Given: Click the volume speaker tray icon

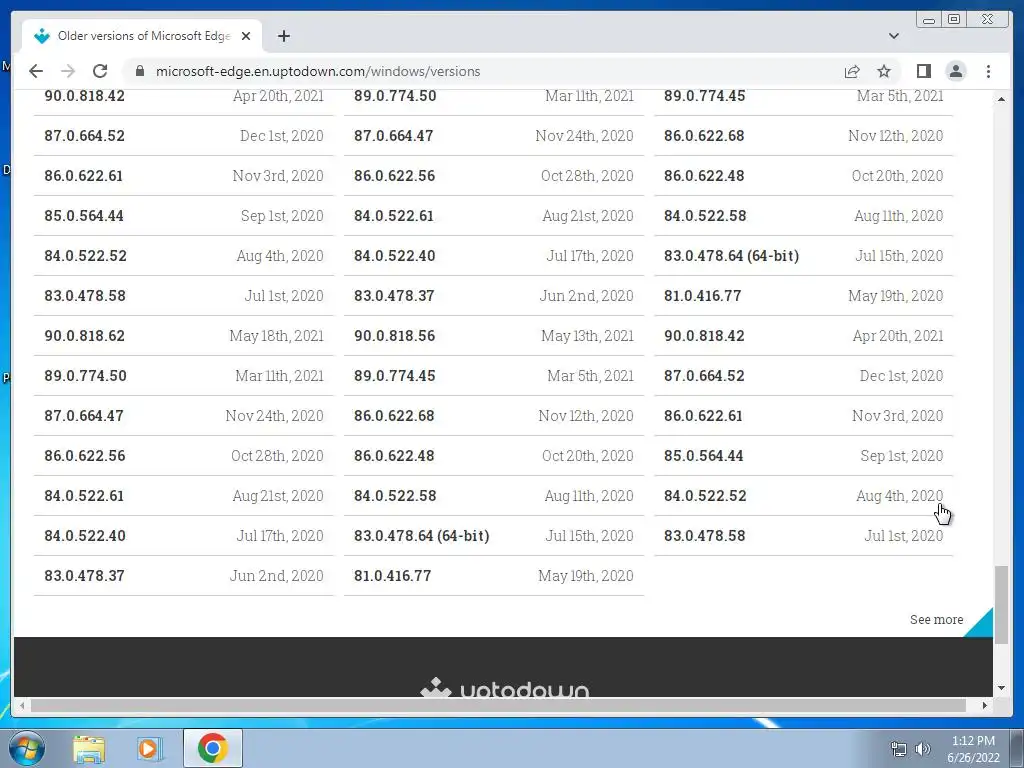Looking at the screenshot, I should [x=922, y=749].
